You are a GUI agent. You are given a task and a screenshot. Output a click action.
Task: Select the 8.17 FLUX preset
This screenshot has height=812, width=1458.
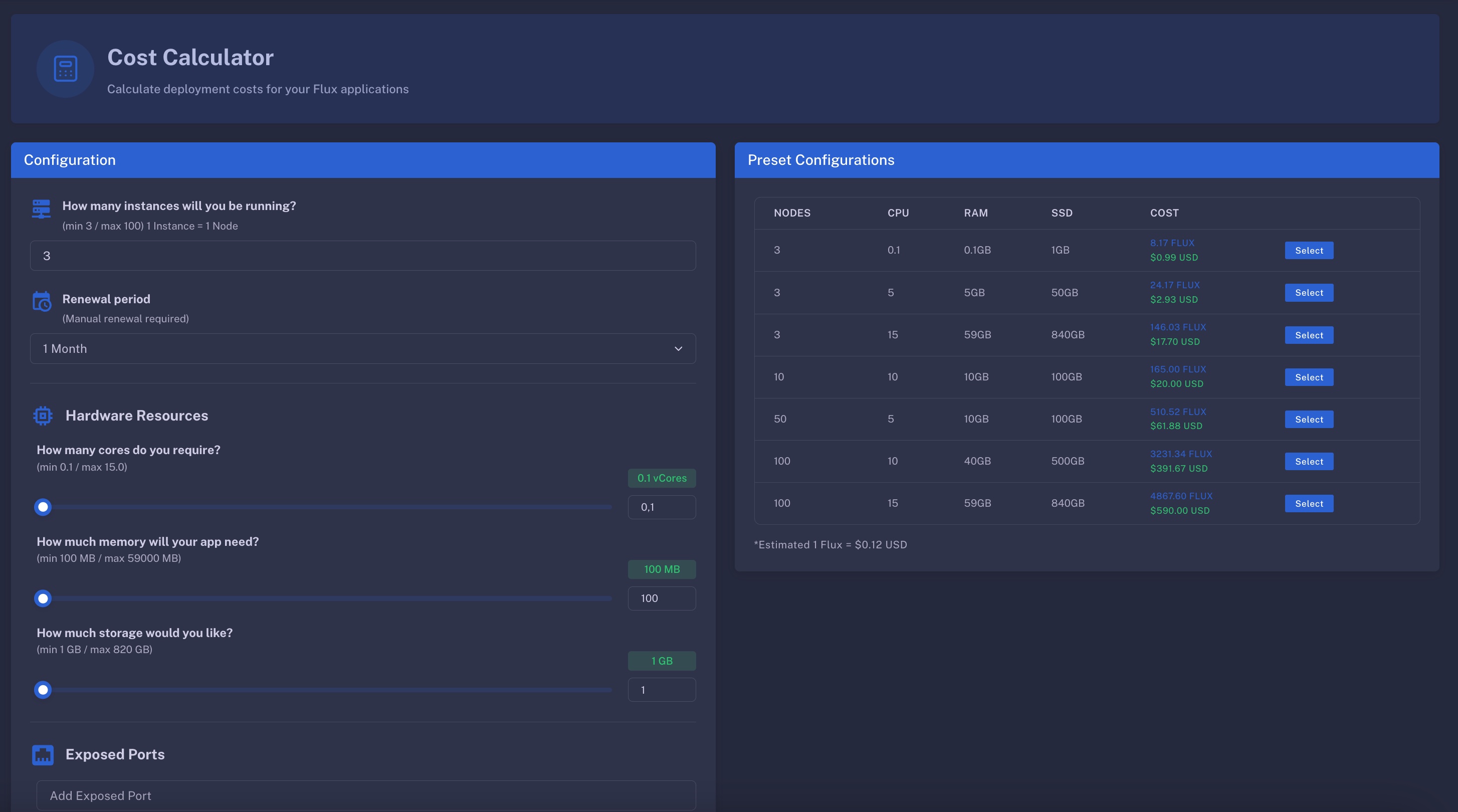click(x=1309, y=251)
